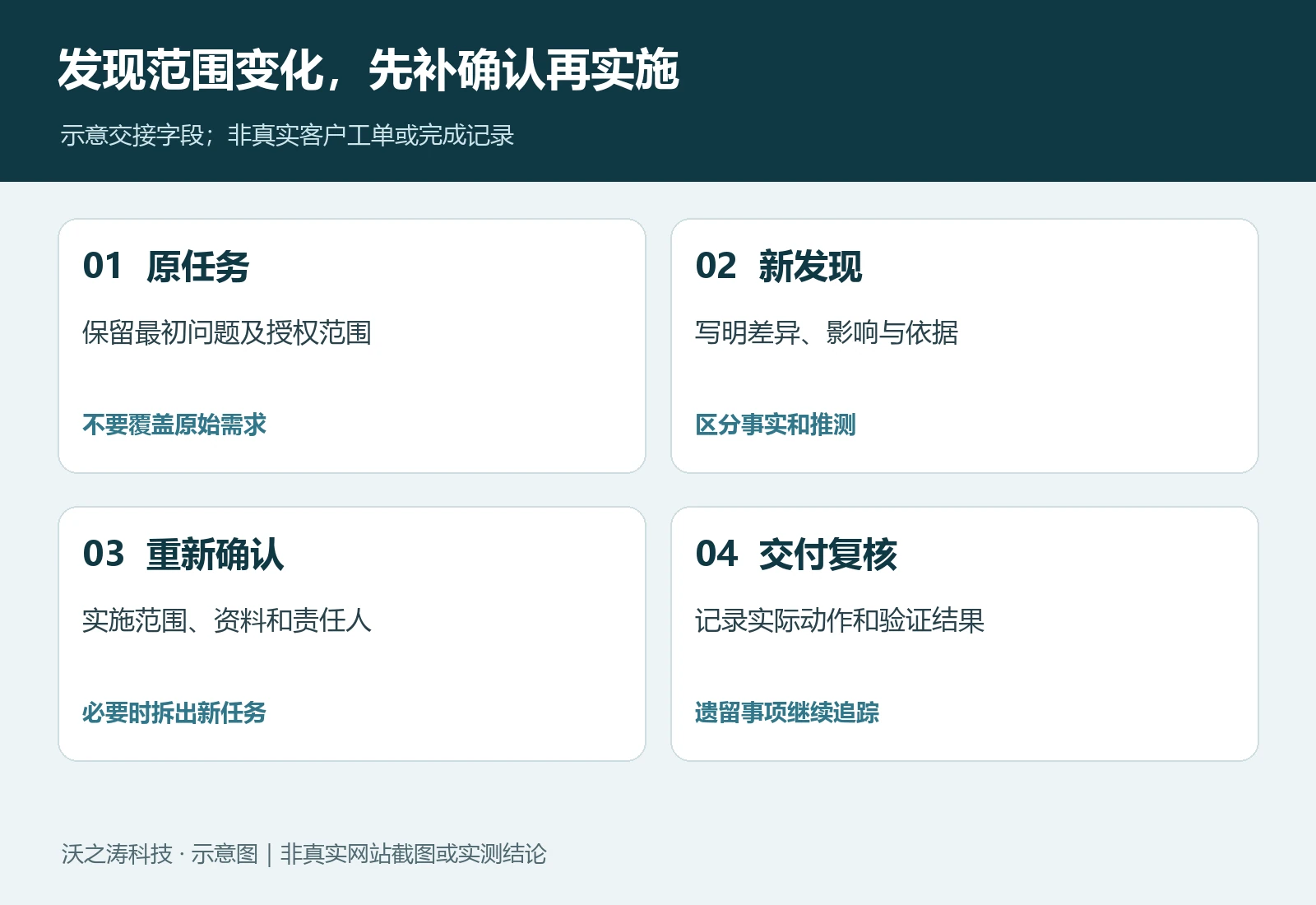Click the text 写明差异、影响与依据

[827, 332]
